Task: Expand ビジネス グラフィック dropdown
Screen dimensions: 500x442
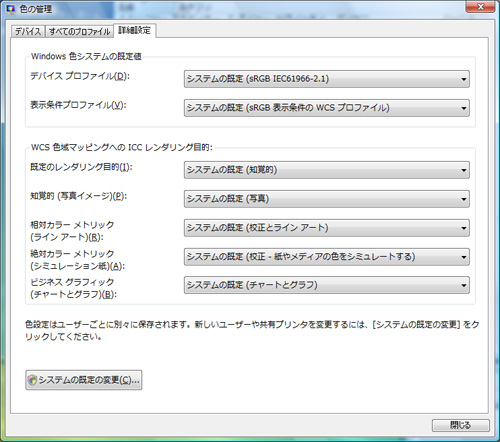Action: click(327, 285)
